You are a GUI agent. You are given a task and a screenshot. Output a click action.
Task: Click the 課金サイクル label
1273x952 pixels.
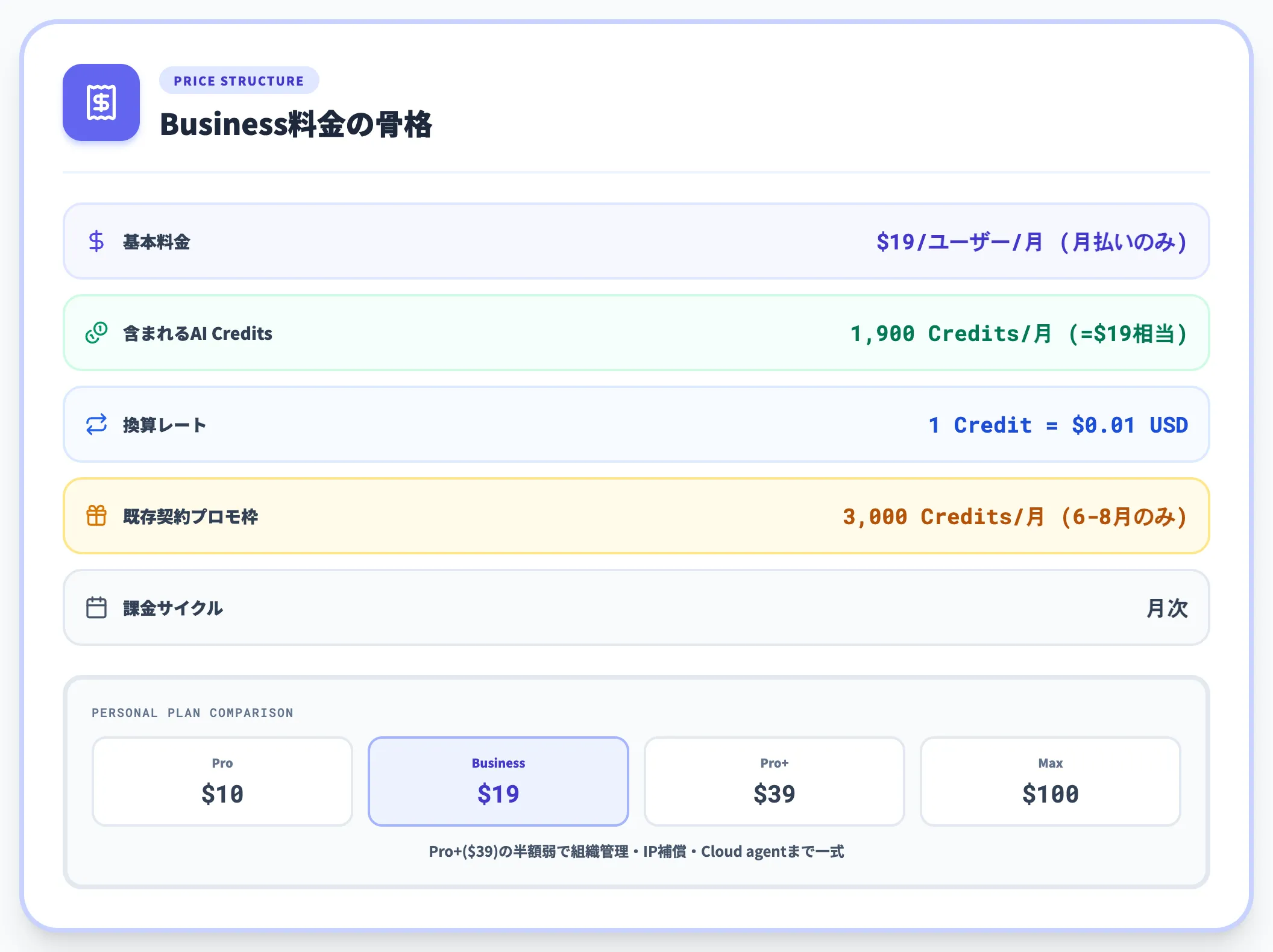coord(173,609)
